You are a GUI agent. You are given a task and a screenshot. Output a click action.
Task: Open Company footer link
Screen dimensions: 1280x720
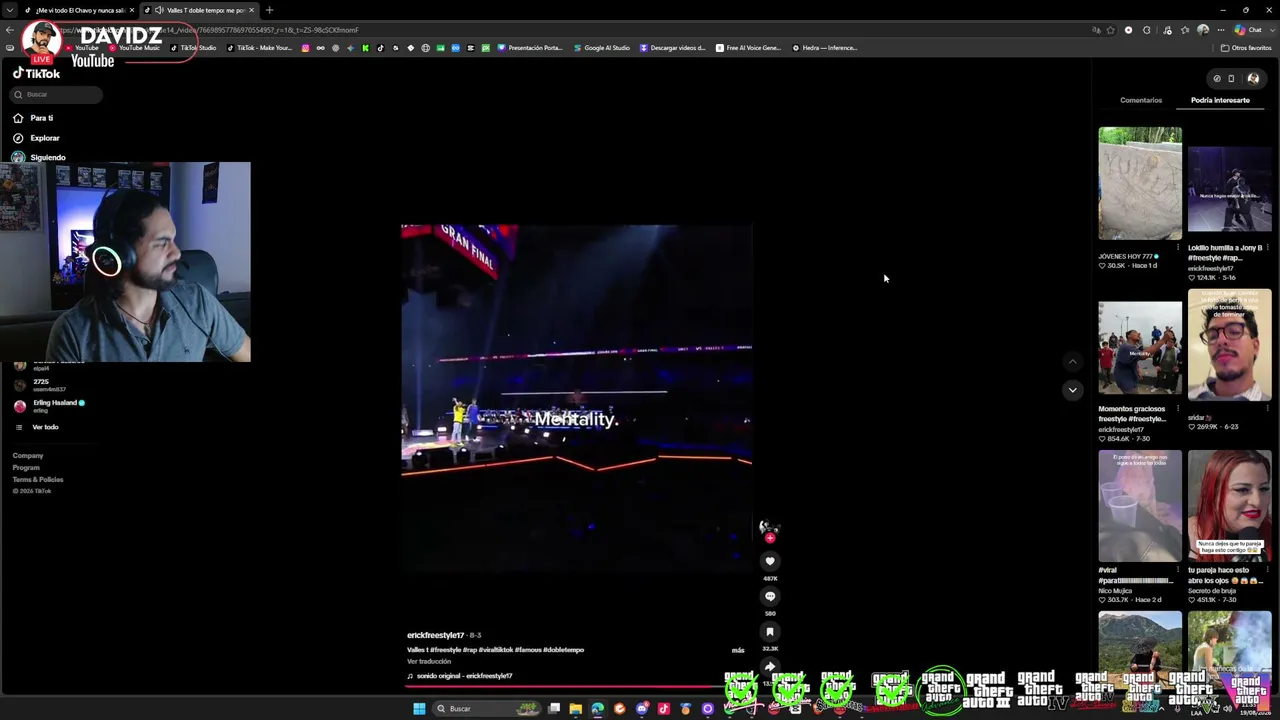(28, 456)
